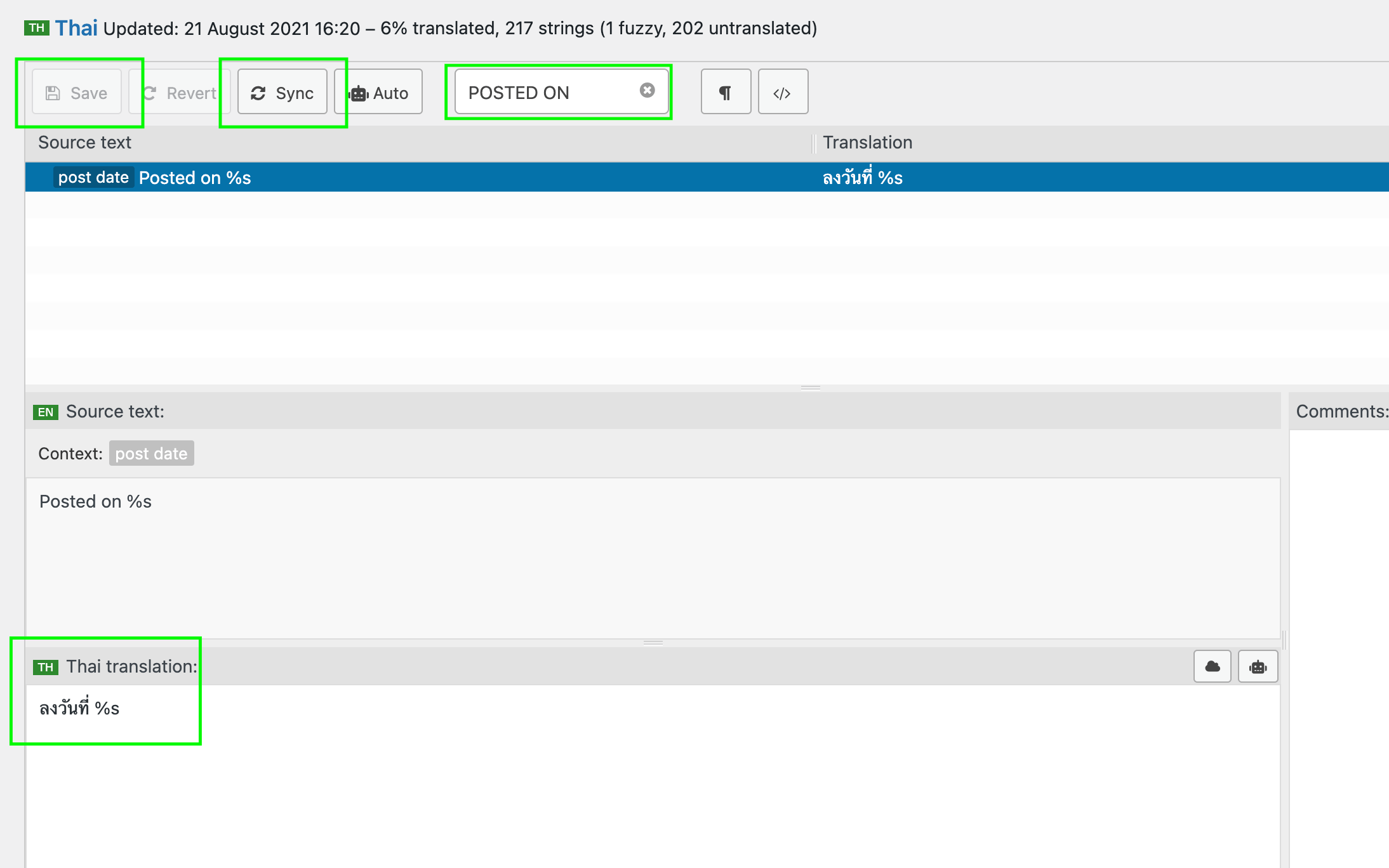The height and width of the screenshot is (868, 1389).
Task: Toggle invisible characters paragraph icon
Action: 726,93
